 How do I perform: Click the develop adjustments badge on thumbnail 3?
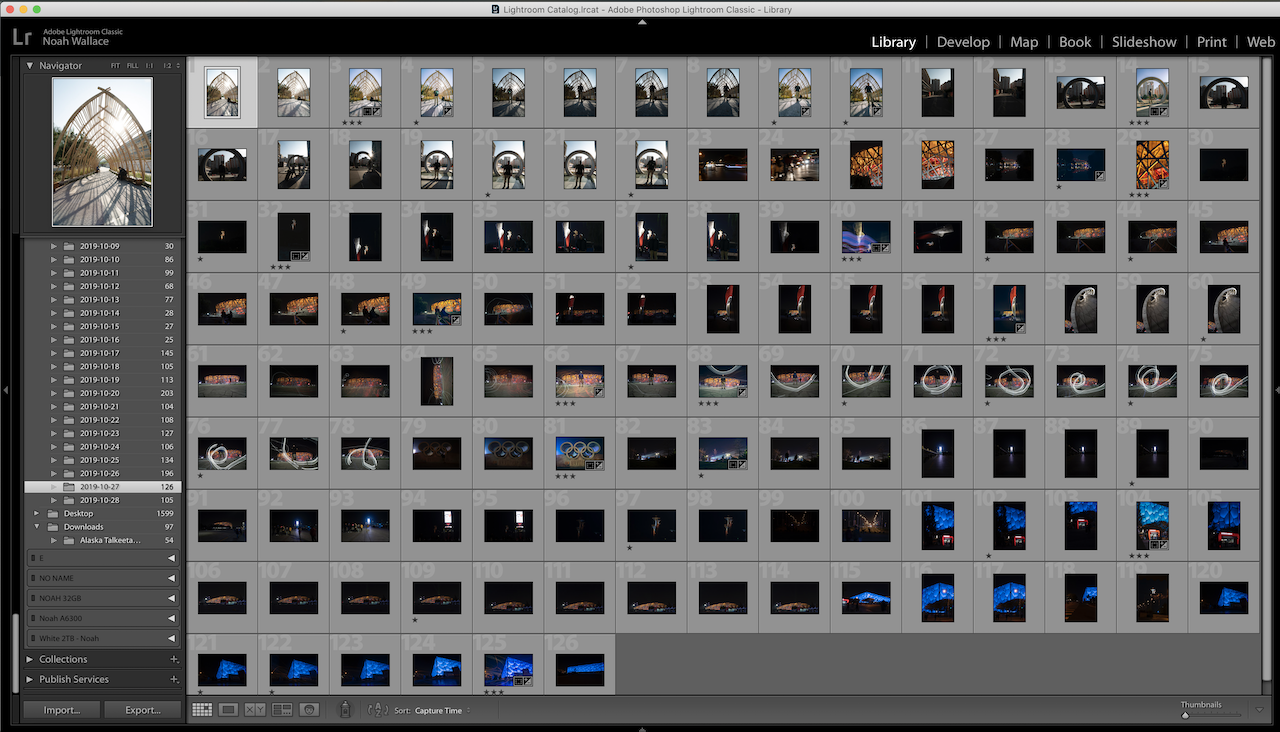coord(375,112)
